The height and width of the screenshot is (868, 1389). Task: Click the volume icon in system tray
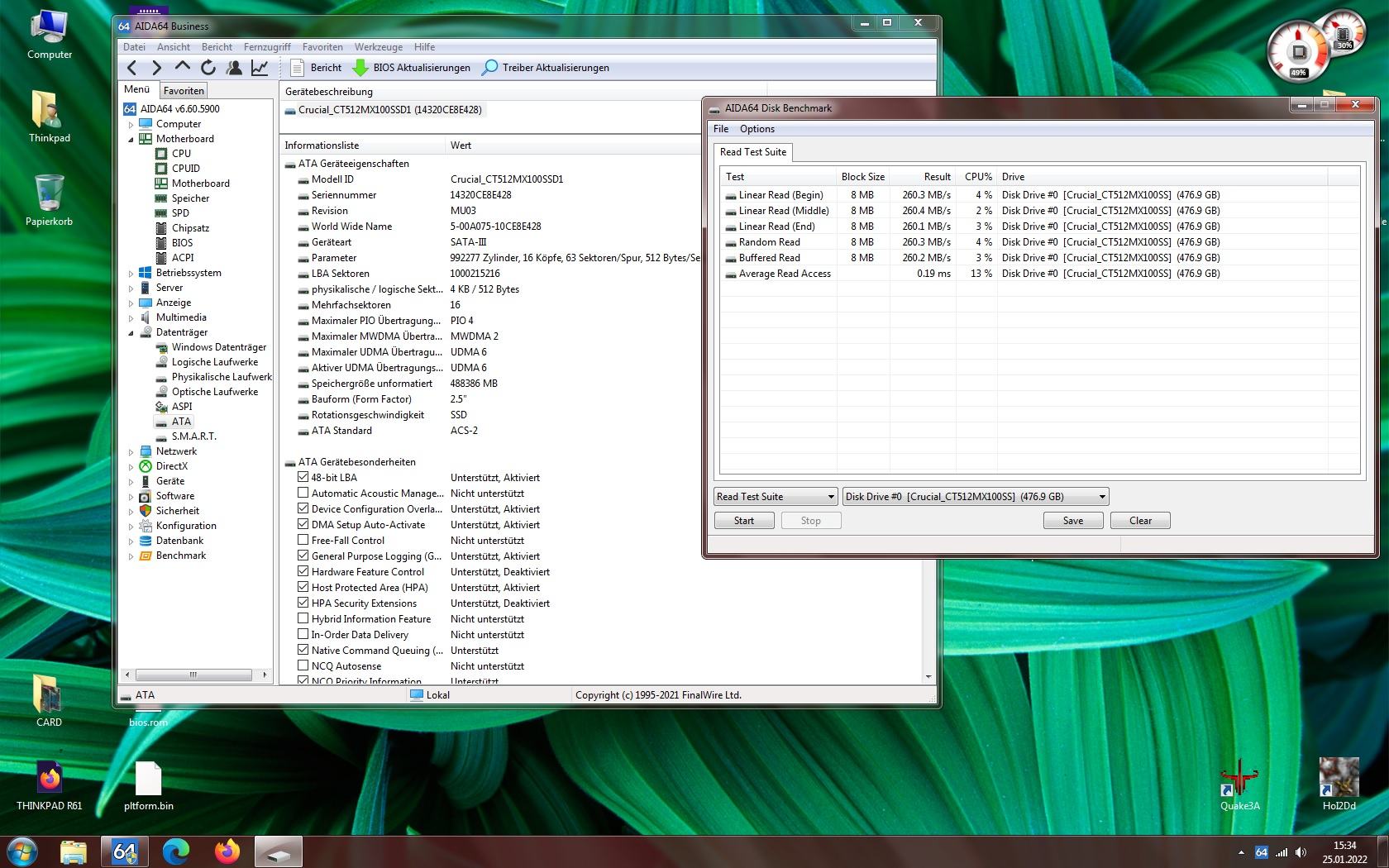pos(1301,852)
